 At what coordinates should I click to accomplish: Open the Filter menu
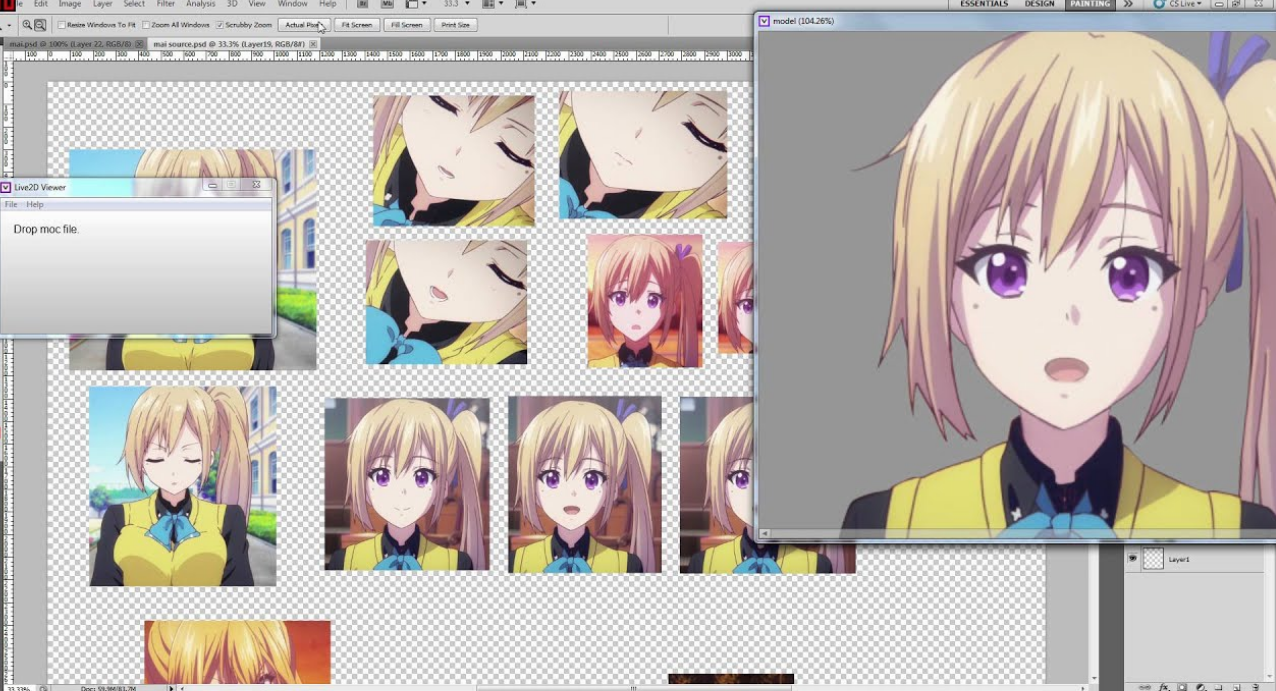[x=166, y=4]
